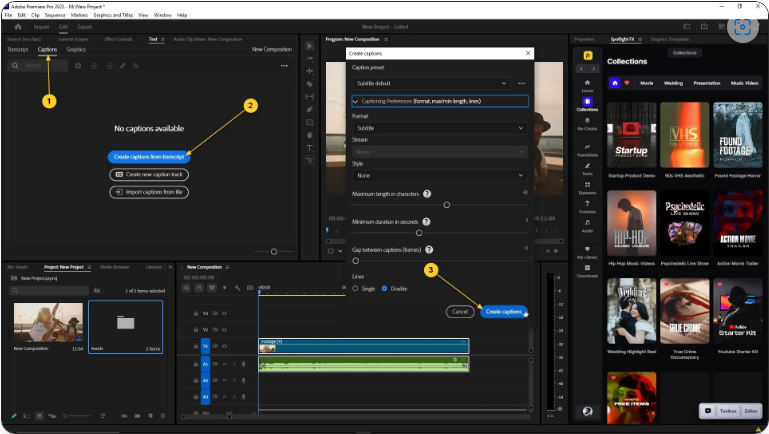Adjust the Maximum length in characters slider
This screenshot has height=434, width=769.
click(447, 205)
